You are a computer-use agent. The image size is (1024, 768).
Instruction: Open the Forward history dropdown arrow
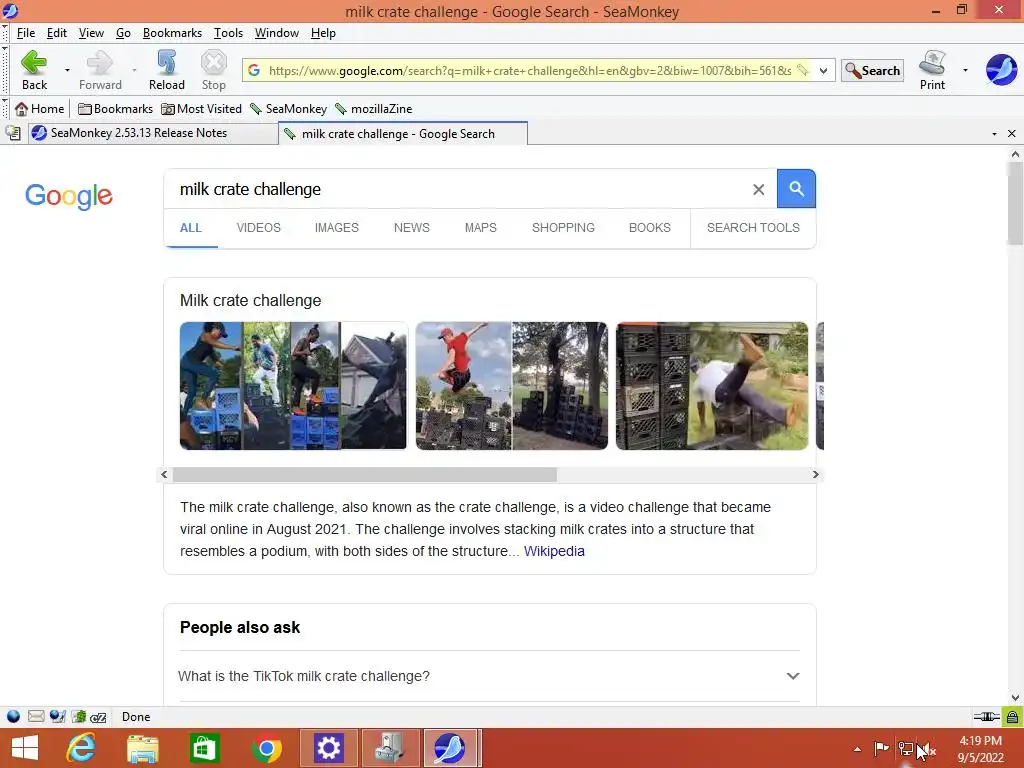pos(134,70)
